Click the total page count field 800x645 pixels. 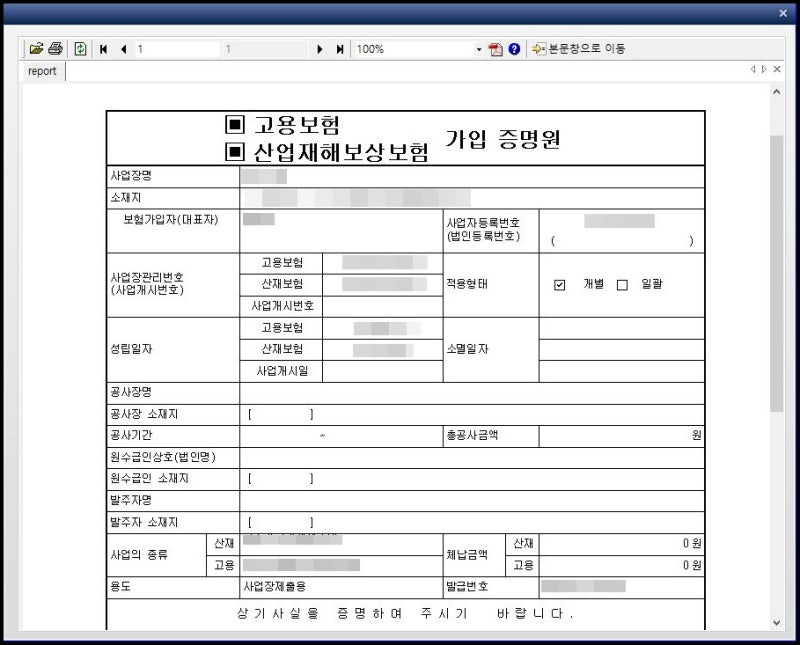click(265, 49)
